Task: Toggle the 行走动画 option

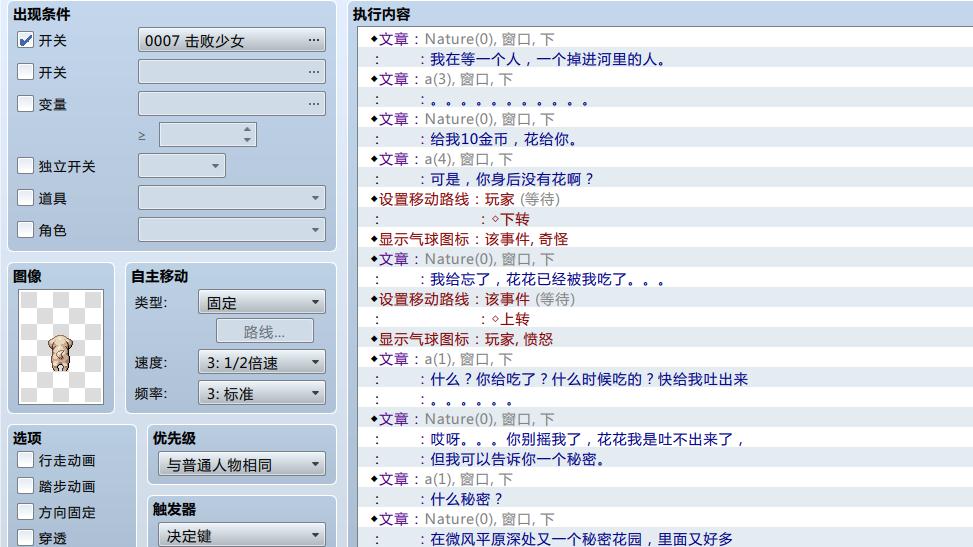Action: point(25,460)
